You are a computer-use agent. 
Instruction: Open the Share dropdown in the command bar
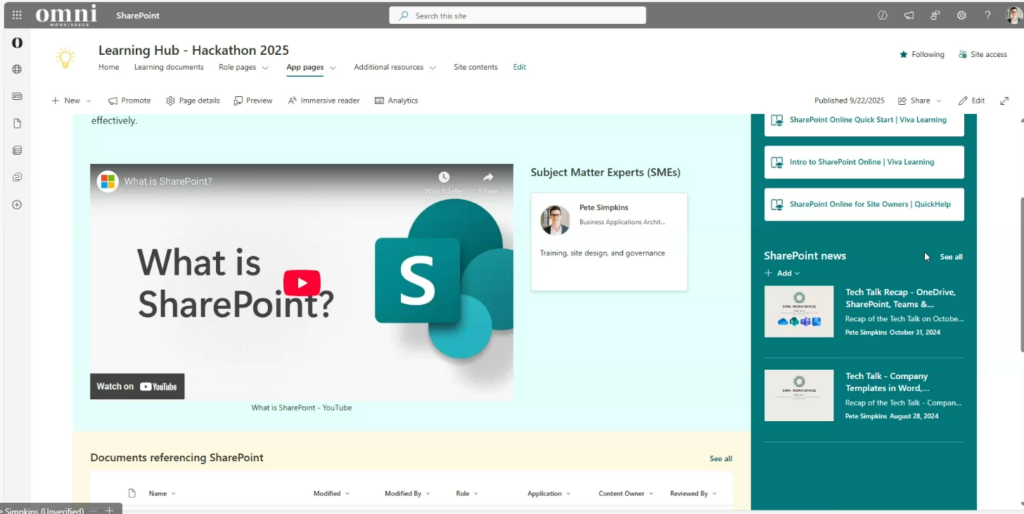pos(920,101)
